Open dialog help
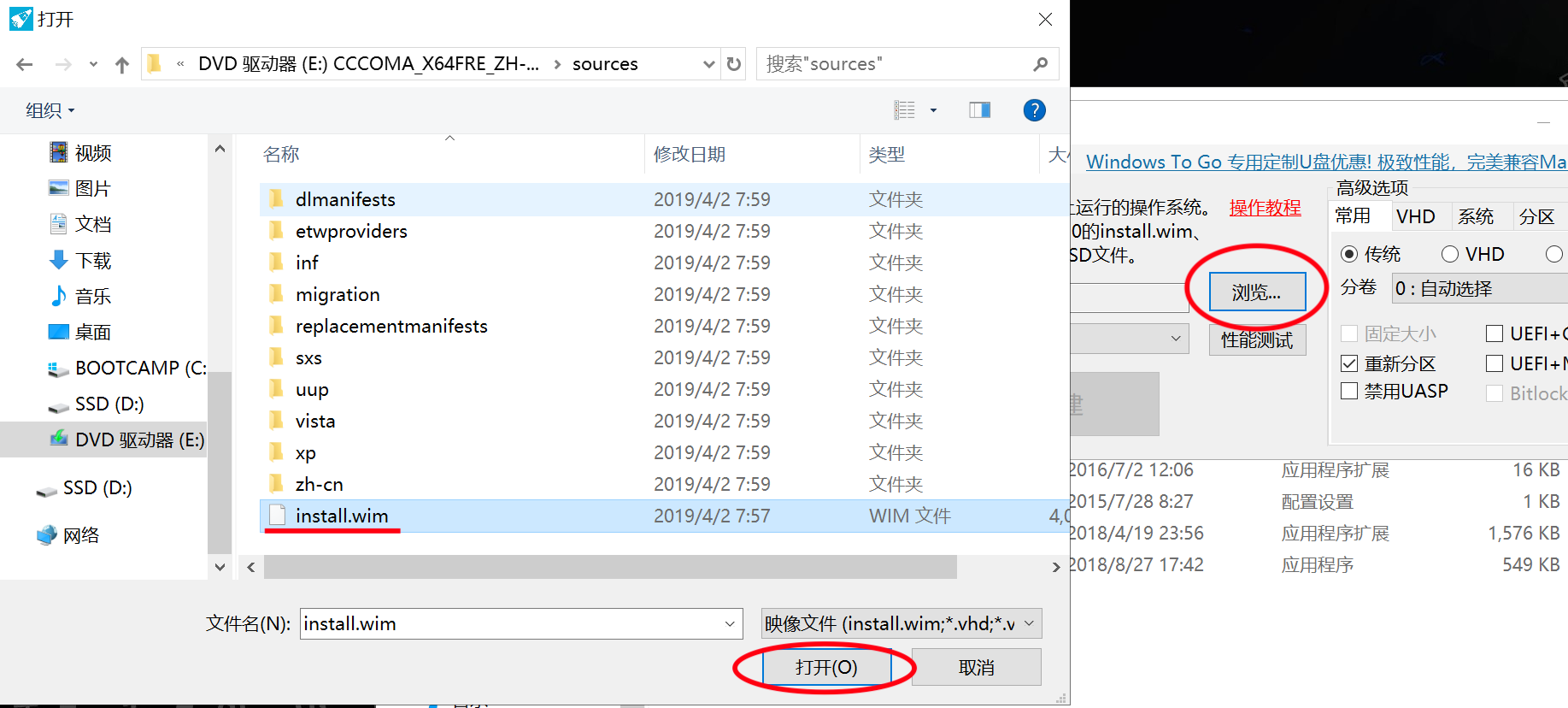 (1034, 110)
